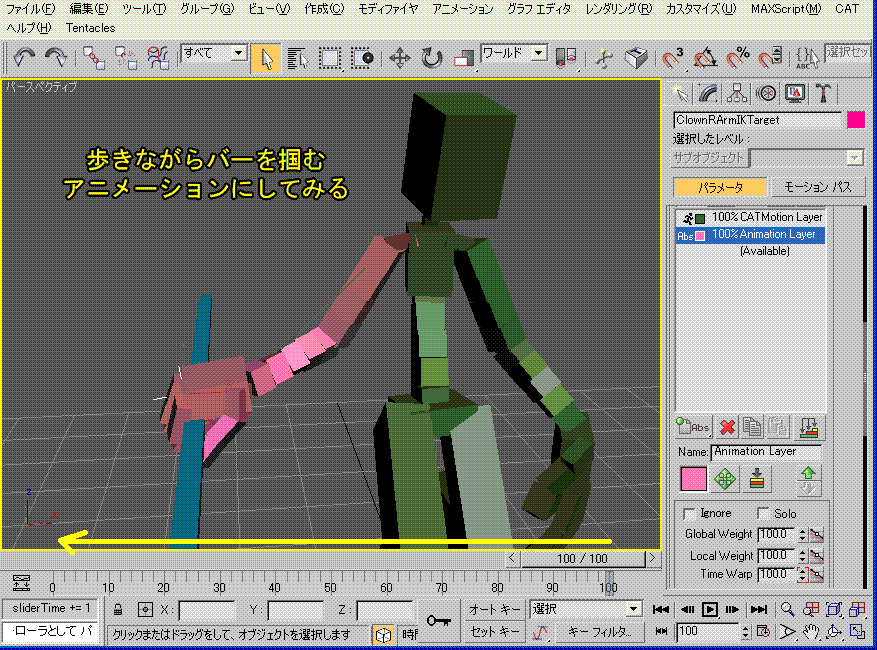Click the Undo arrow icon
The image size is (877, 650).
click(x=24, y=57)
